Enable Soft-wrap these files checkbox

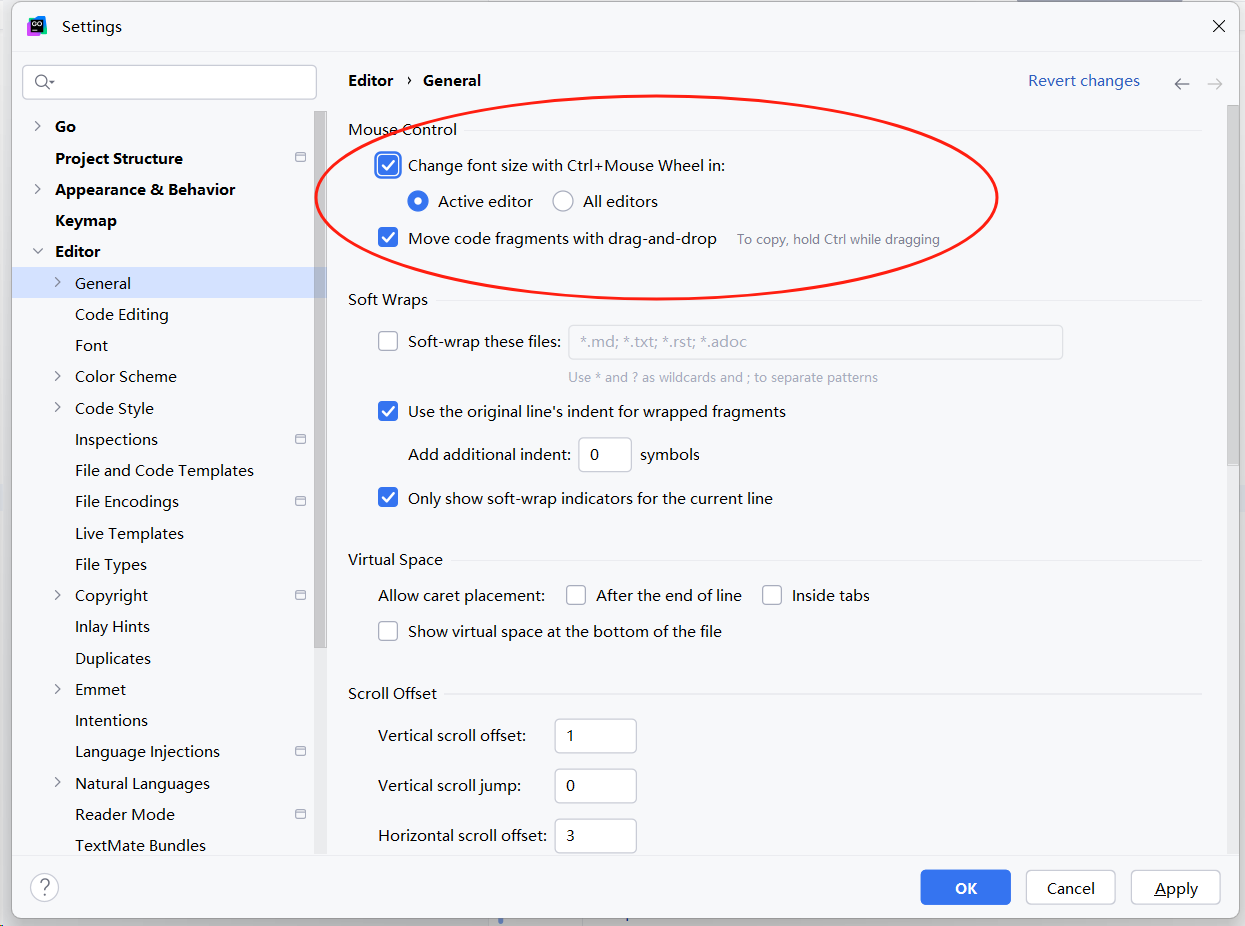tap(388, 342)
